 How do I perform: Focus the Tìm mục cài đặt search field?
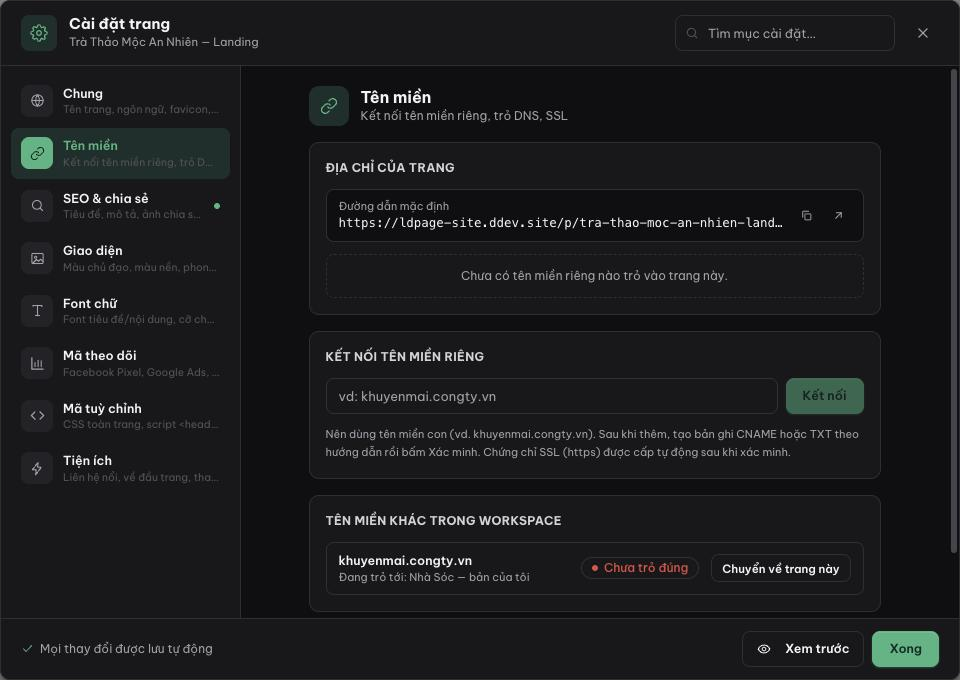[x=784, y=33]
